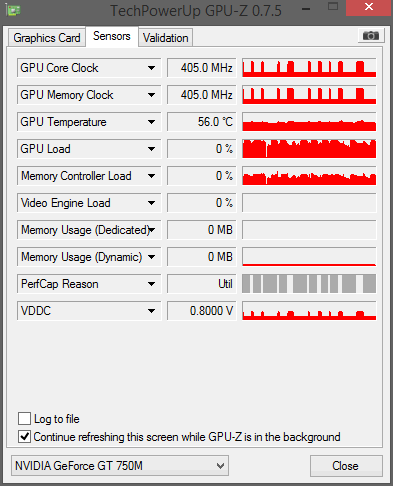Switch to the Graphics Card tab

47,38
